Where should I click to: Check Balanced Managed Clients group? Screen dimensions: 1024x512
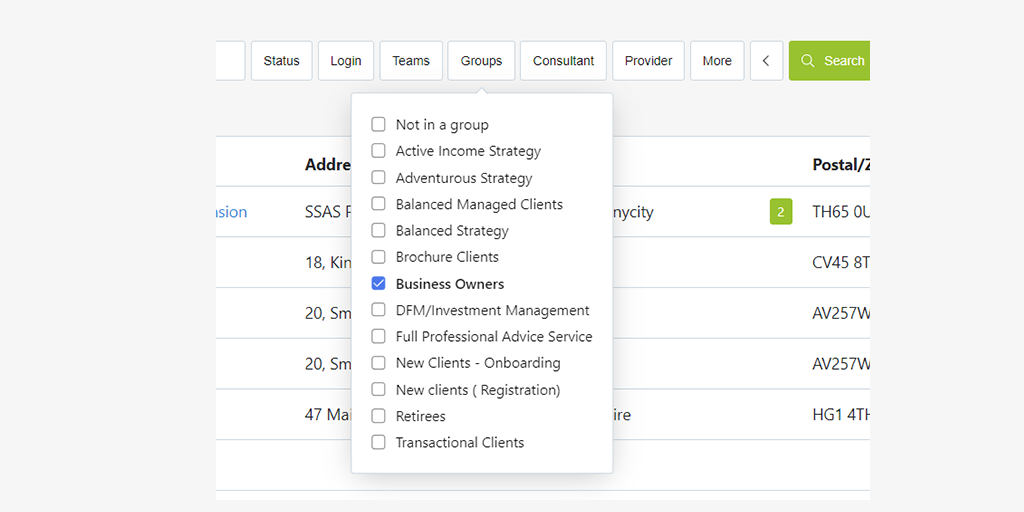(379, 204)
